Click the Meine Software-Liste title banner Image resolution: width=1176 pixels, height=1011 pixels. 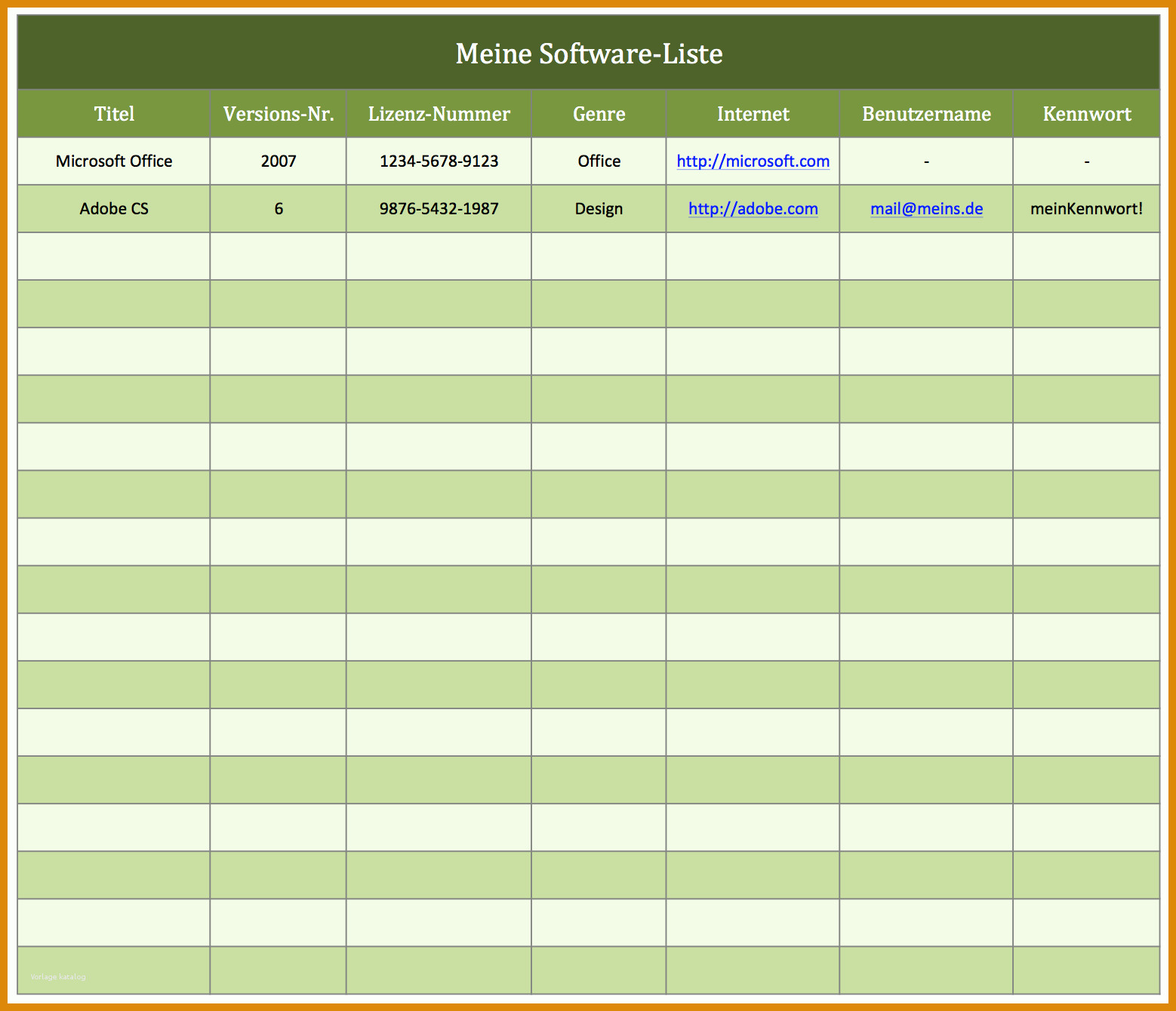pos(589,53)
